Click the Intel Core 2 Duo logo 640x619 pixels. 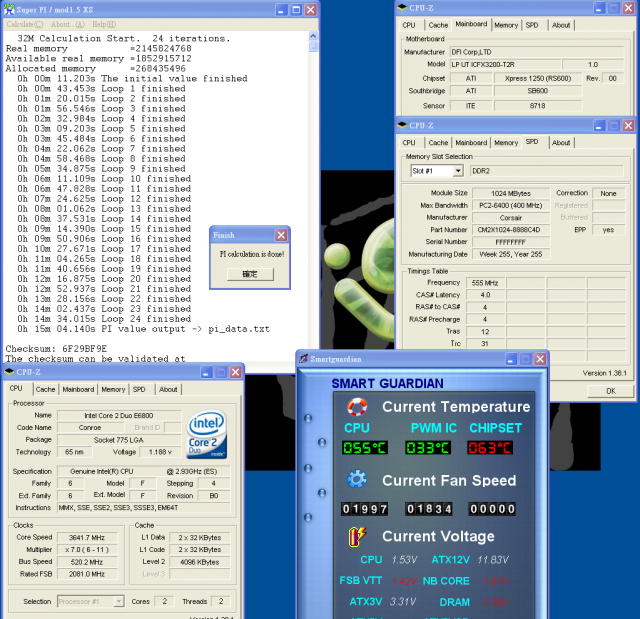[207, 435]
